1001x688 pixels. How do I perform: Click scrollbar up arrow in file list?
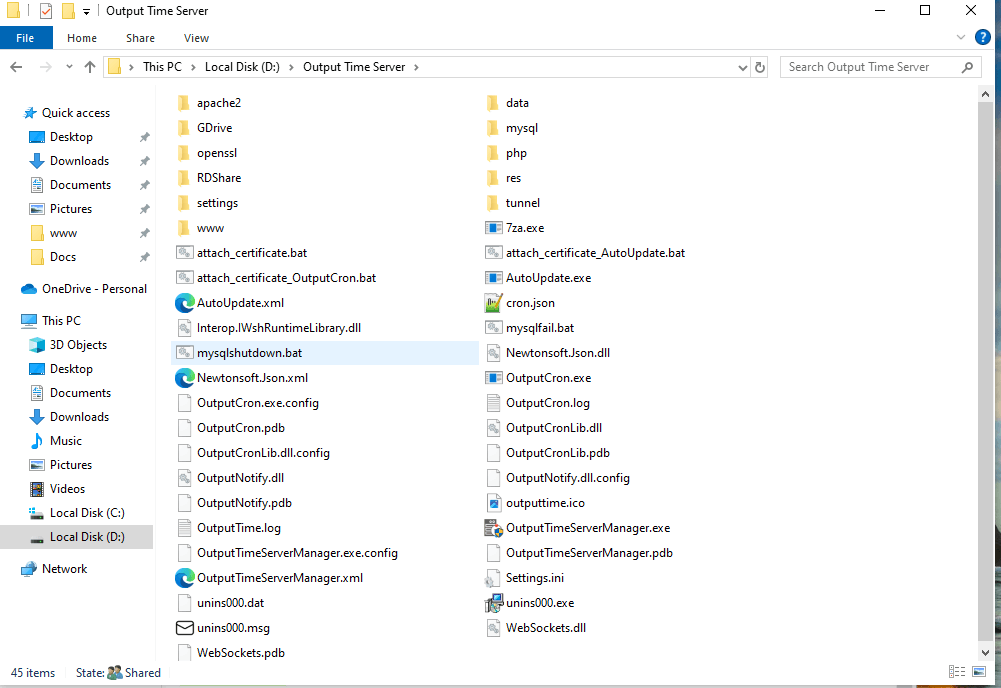pos(985,94)
